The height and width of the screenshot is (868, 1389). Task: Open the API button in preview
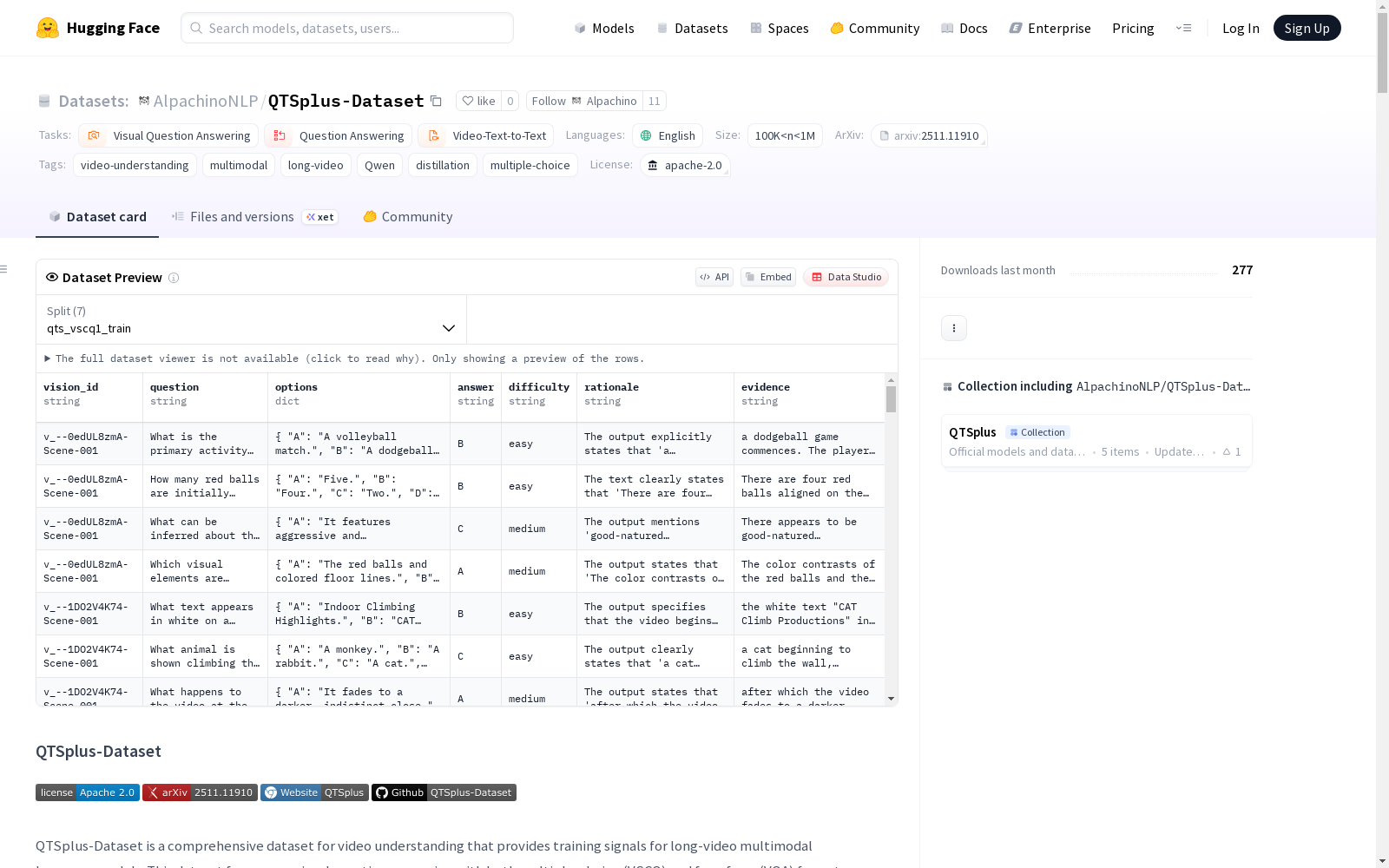tap(714, 277)
